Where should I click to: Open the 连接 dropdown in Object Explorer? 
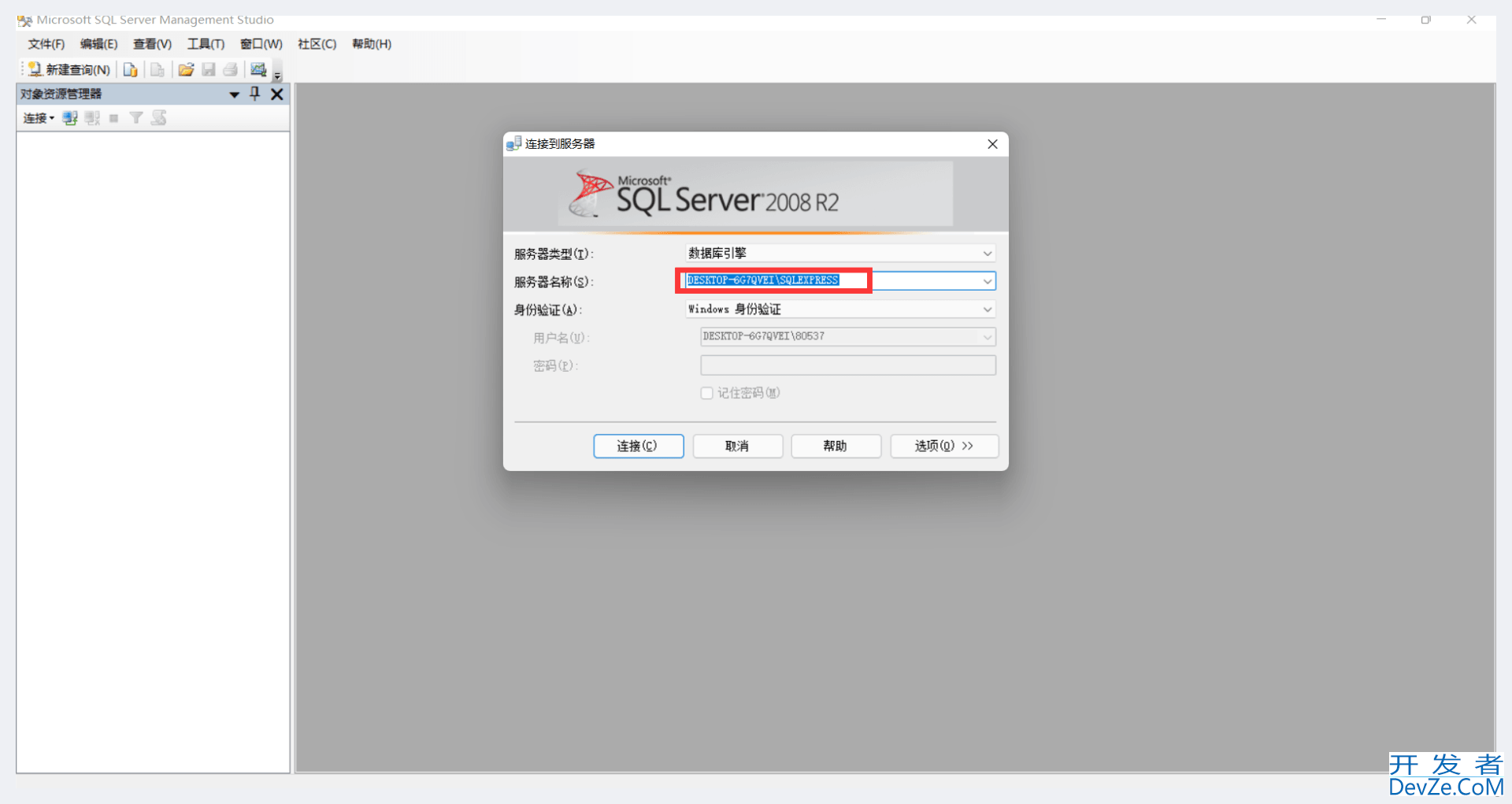click(x=39, y=118)
